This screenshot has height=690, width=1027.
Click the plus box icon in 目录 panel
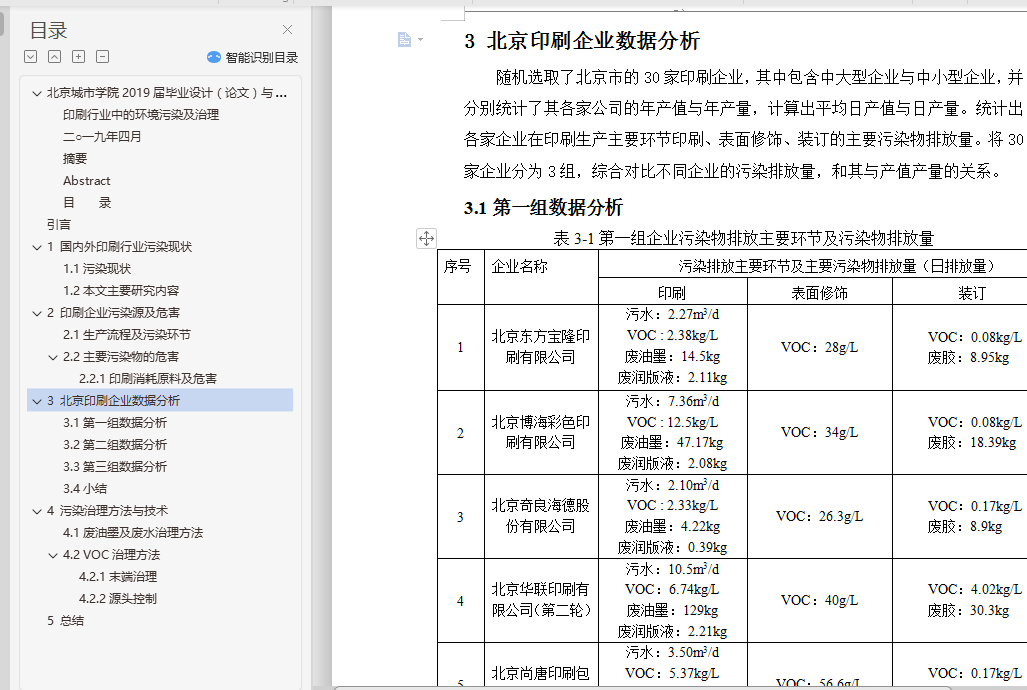click(79, 57)
